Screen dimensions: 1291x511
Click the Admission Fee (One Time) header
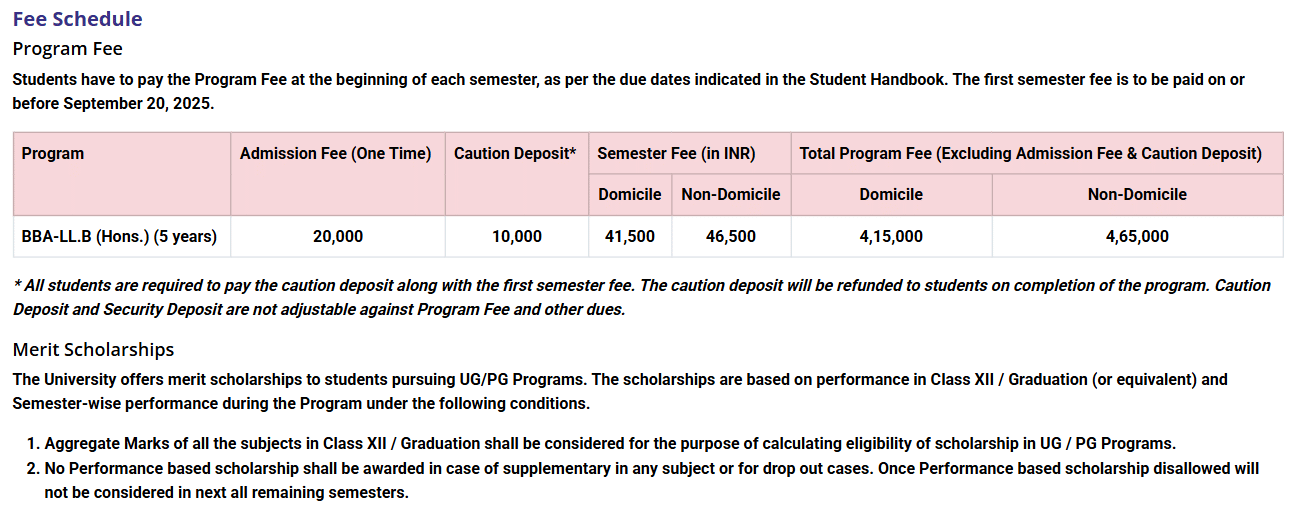336,154
